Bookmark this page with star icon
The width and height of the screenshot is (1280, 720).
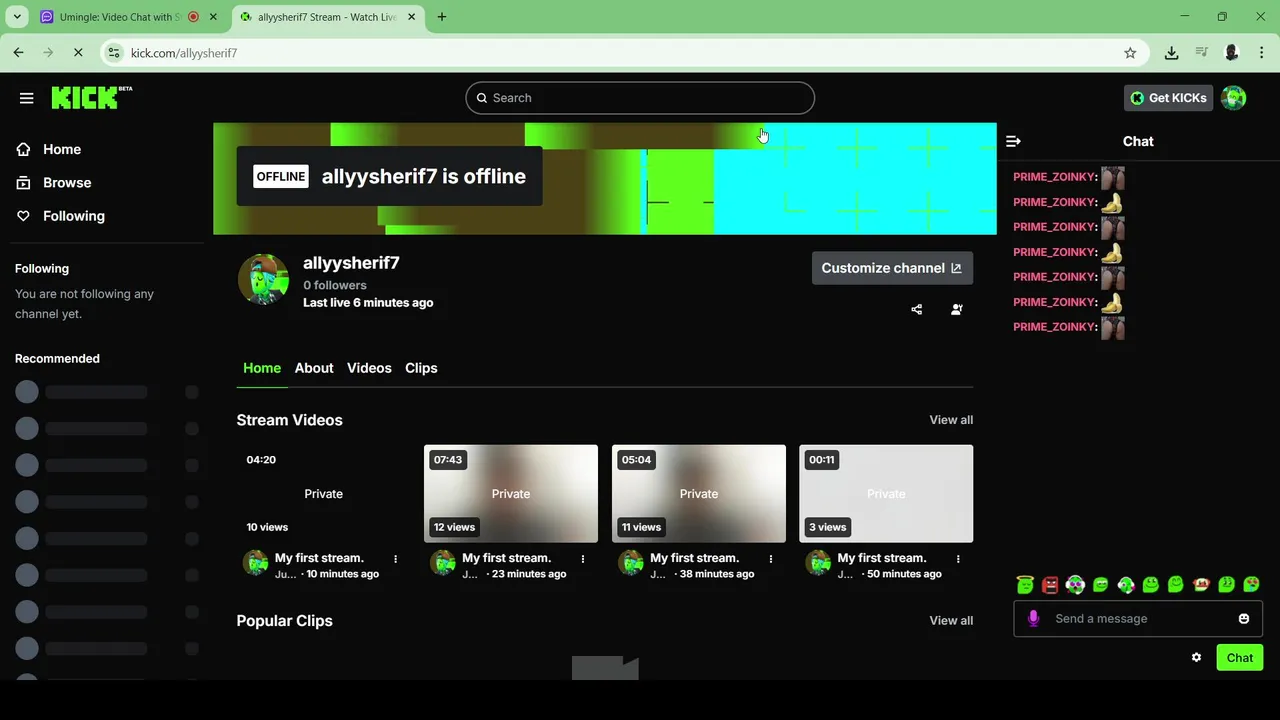coord(1130,53)
